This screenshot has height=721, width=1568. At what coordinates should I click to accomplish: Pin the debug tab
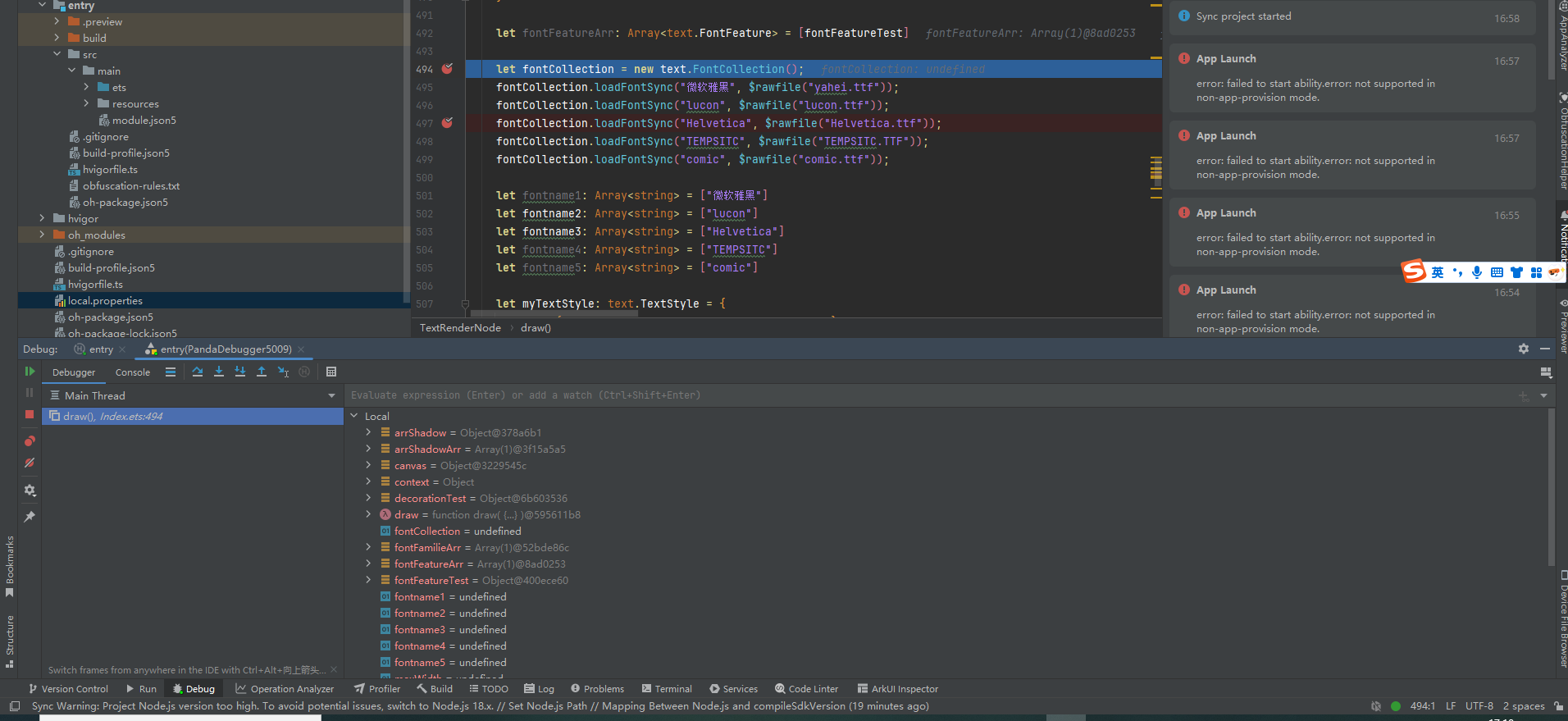pyautogui.click(x=30, y=517)
